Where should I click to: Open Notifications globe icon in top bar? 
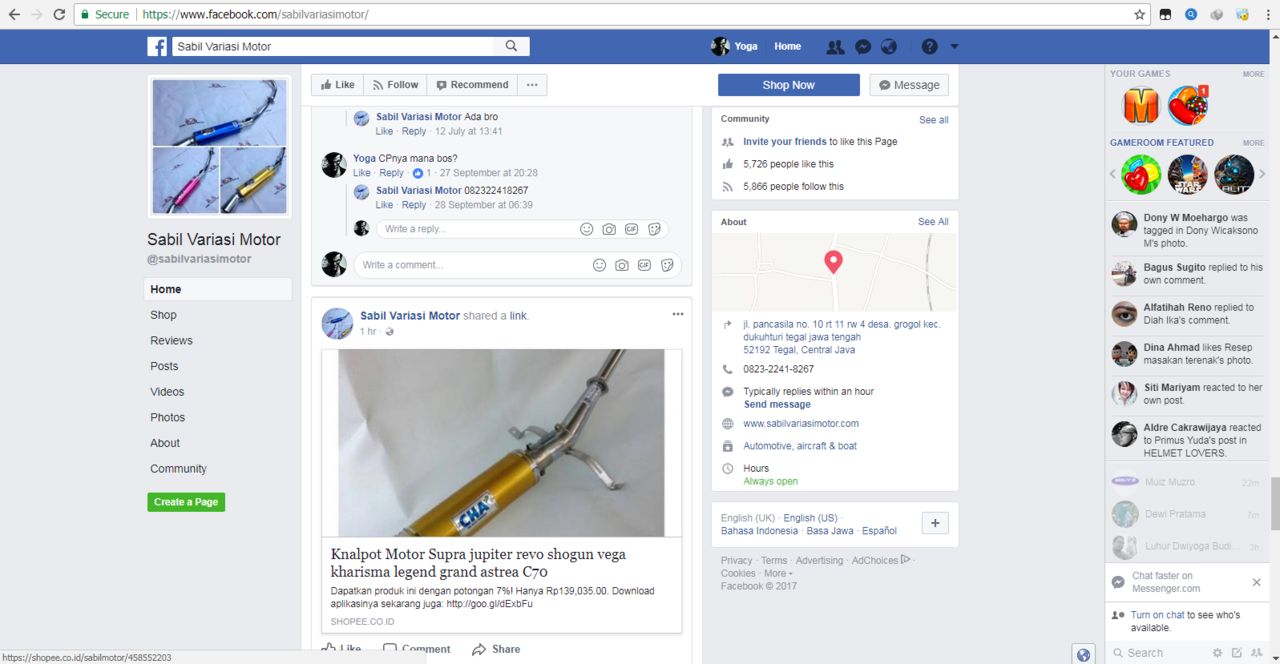(889, 47)
